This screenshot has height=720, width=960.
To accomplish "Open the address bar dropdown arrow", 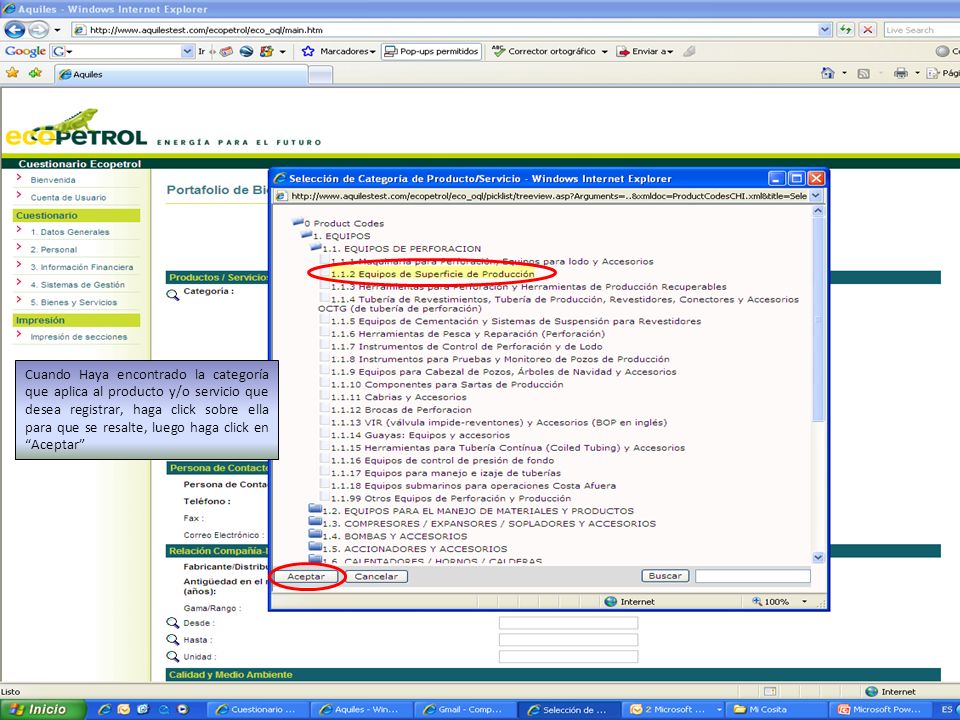I will tap(825, 29).
